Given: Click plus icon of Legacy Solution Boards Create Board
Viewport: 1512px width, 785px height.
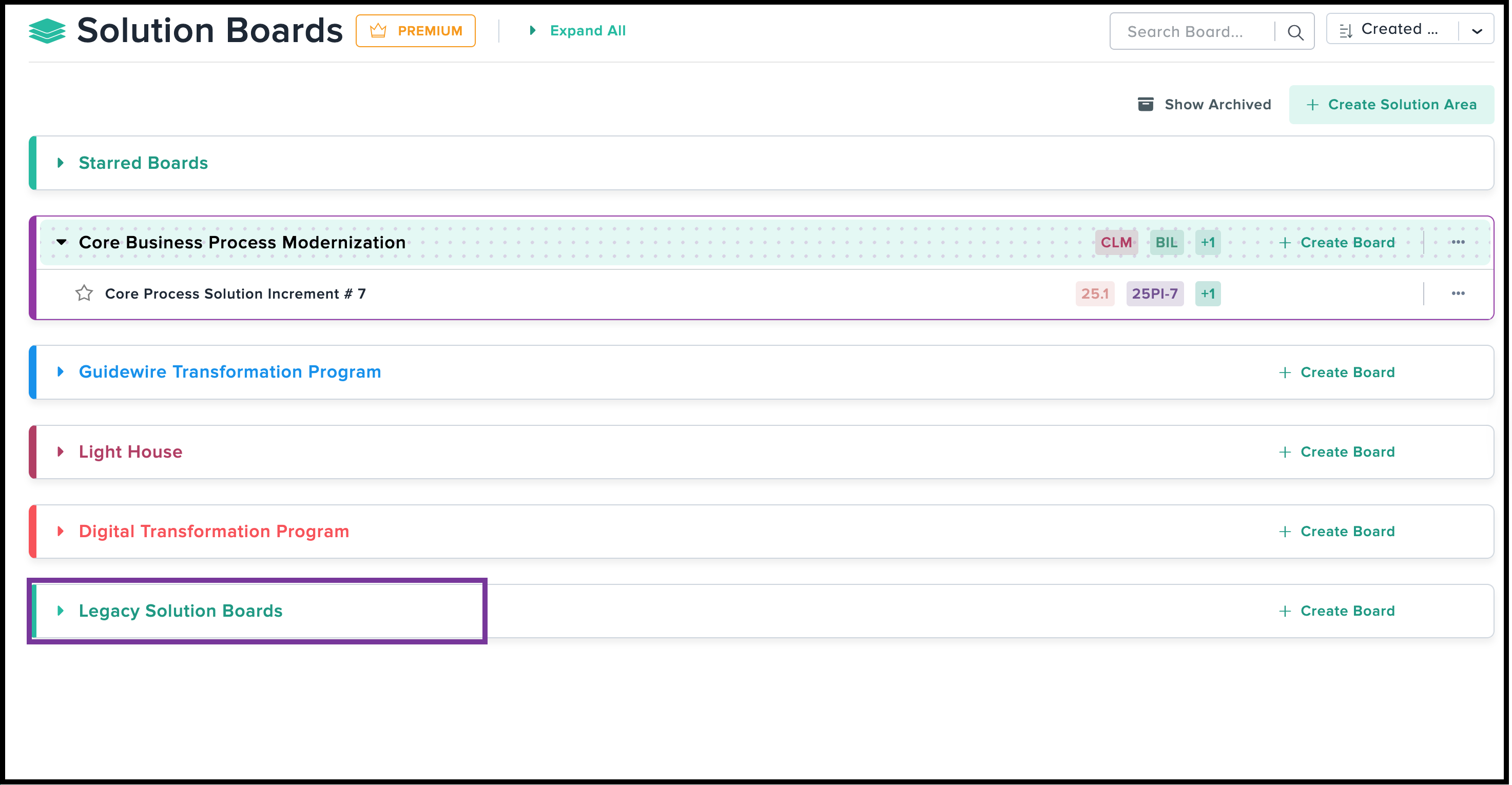Looking at the screenshot, I should tap(1284, 612).
